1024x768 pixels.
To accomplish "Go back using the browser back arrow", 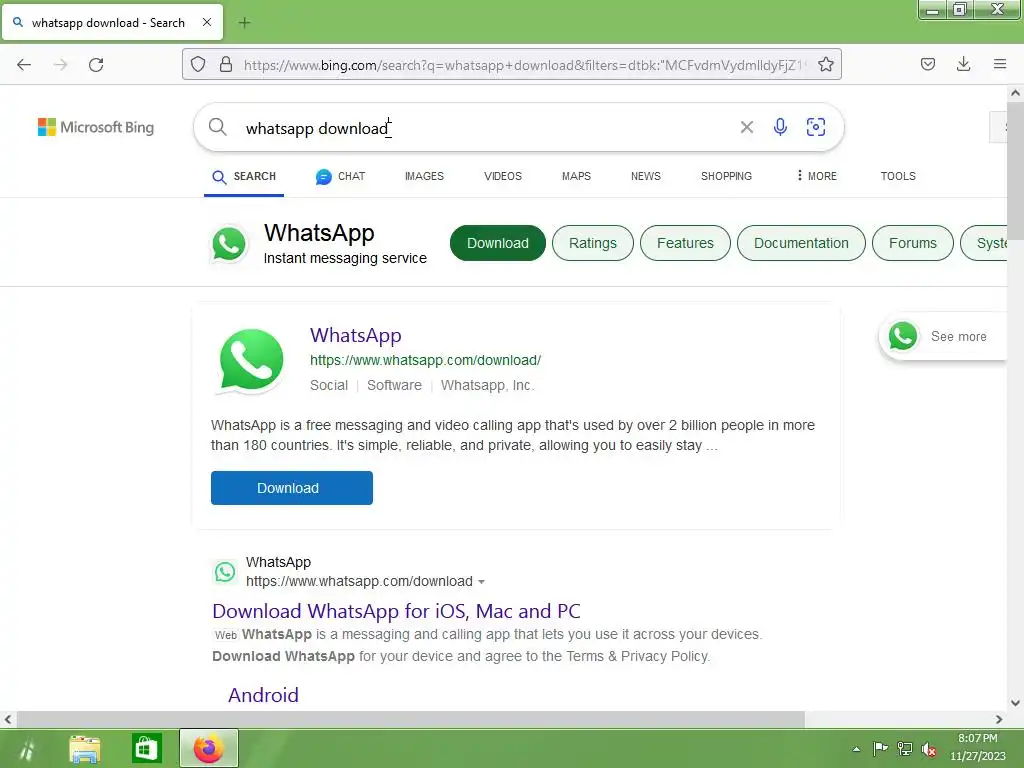I will point(24,65).
